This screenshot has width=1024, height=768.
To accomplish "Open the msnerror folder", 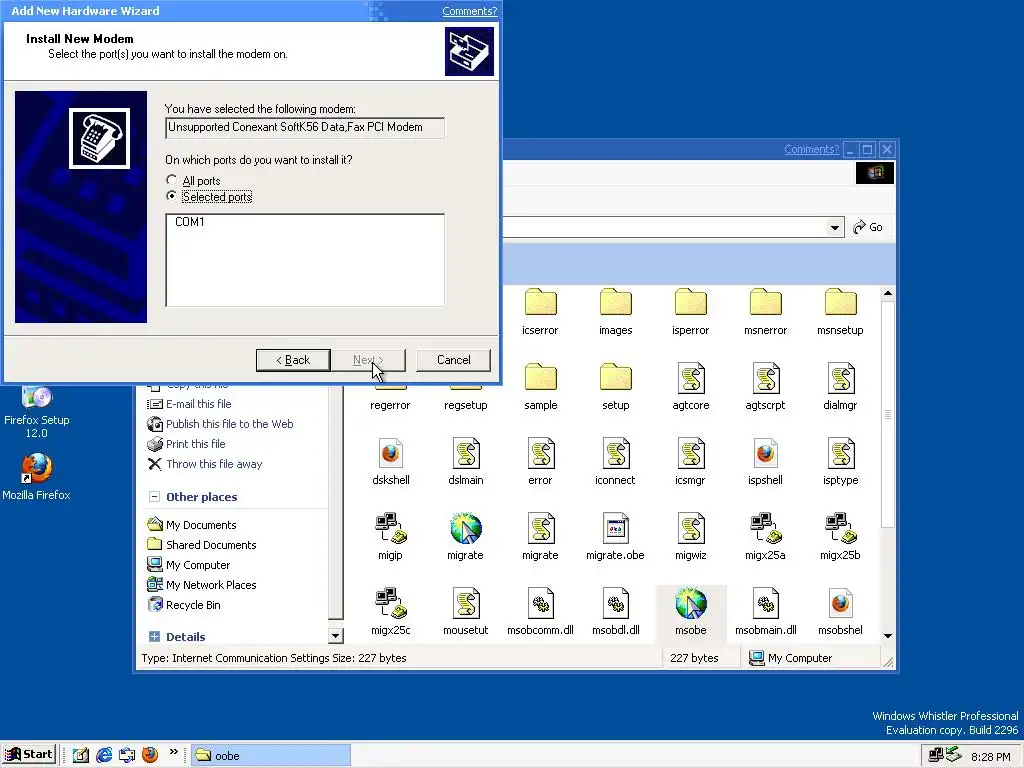I will point(765,313).
